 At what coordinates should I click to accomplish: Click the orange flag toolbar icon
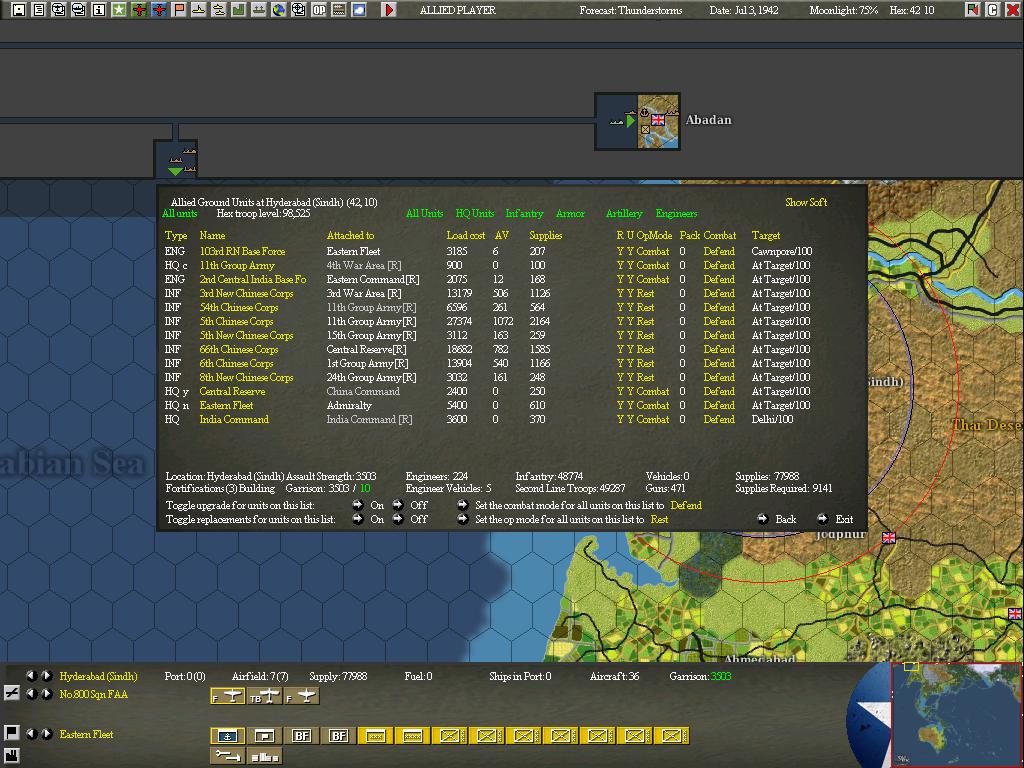pos(179,10)
